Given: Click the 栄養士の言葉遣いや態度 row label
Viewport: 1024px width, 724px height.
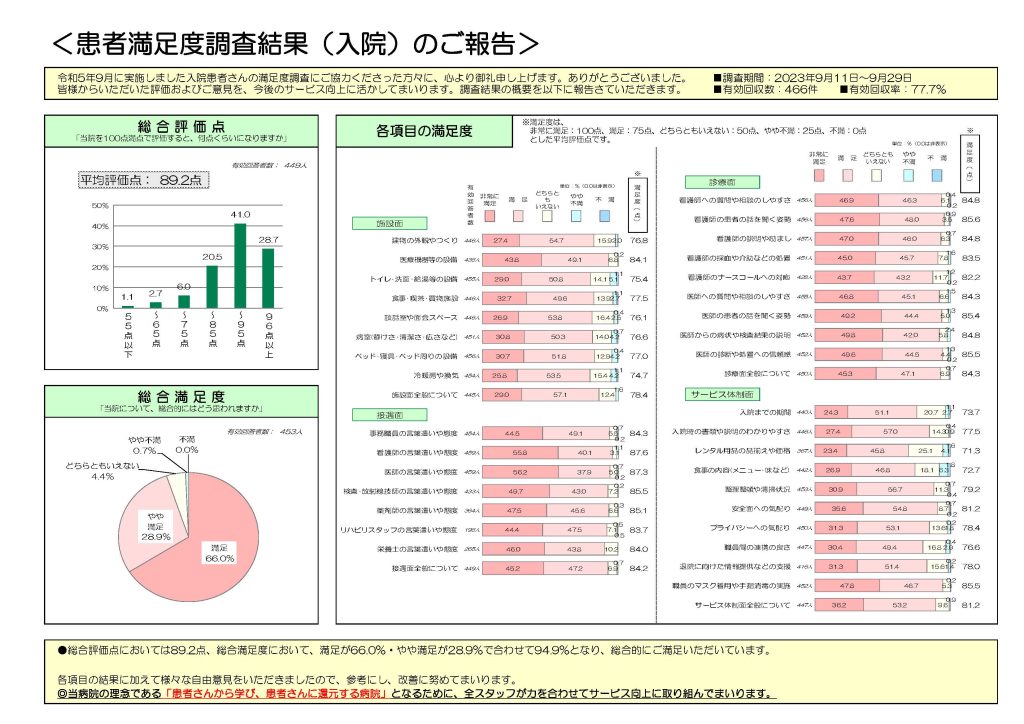Looking at the screenshot, I should 417,549.
